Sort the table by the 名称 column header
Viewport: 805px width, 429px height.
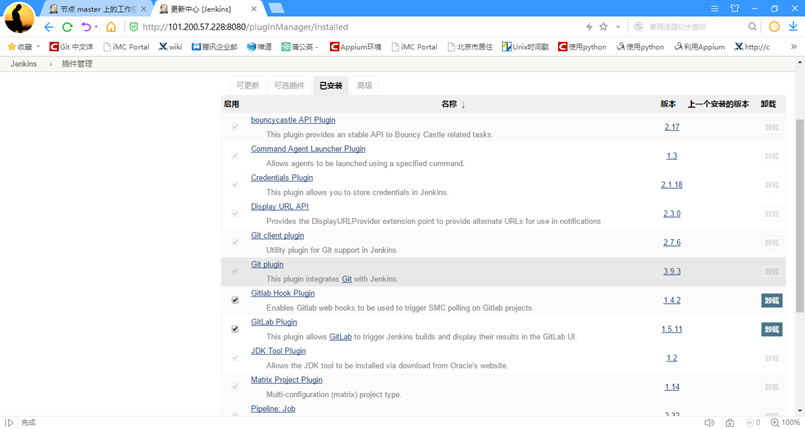453,104
